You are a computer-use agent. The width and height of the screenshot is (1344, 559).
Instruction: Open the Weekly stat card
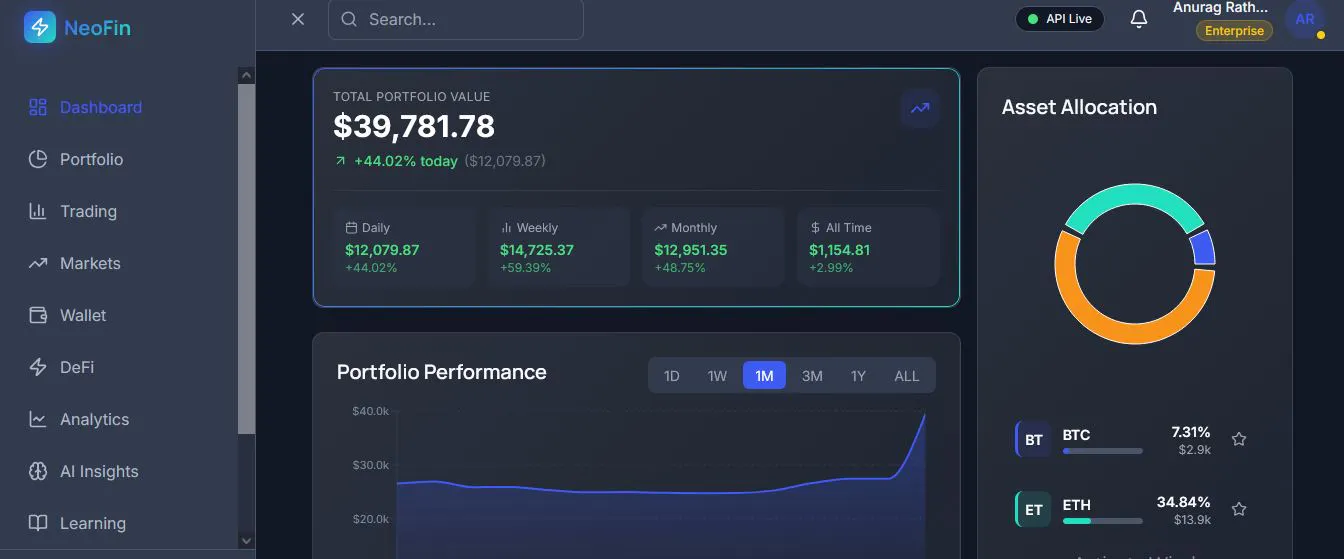[x=559, y=248]
